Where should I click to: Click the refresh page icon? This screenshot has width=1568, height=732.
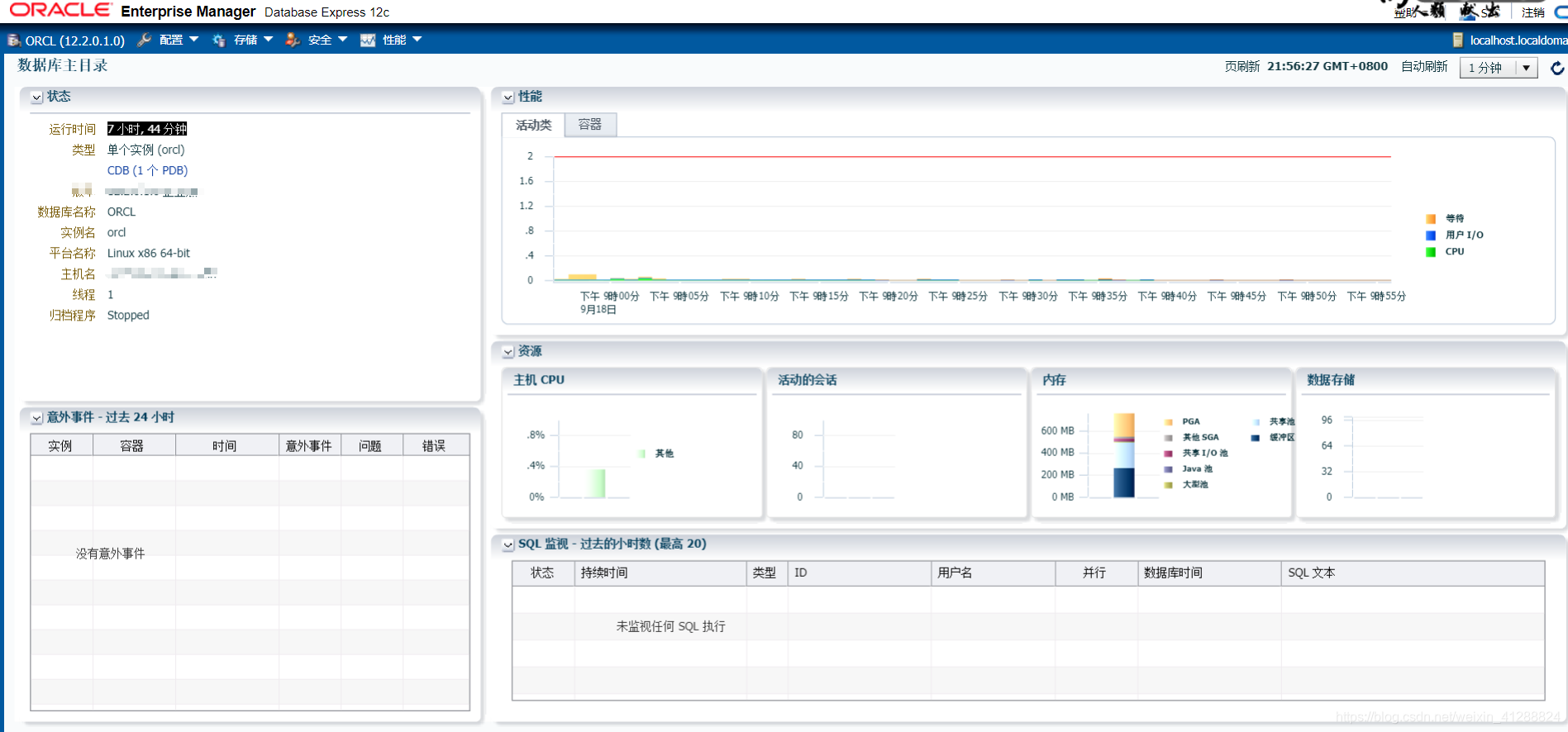pos(1557,68)
